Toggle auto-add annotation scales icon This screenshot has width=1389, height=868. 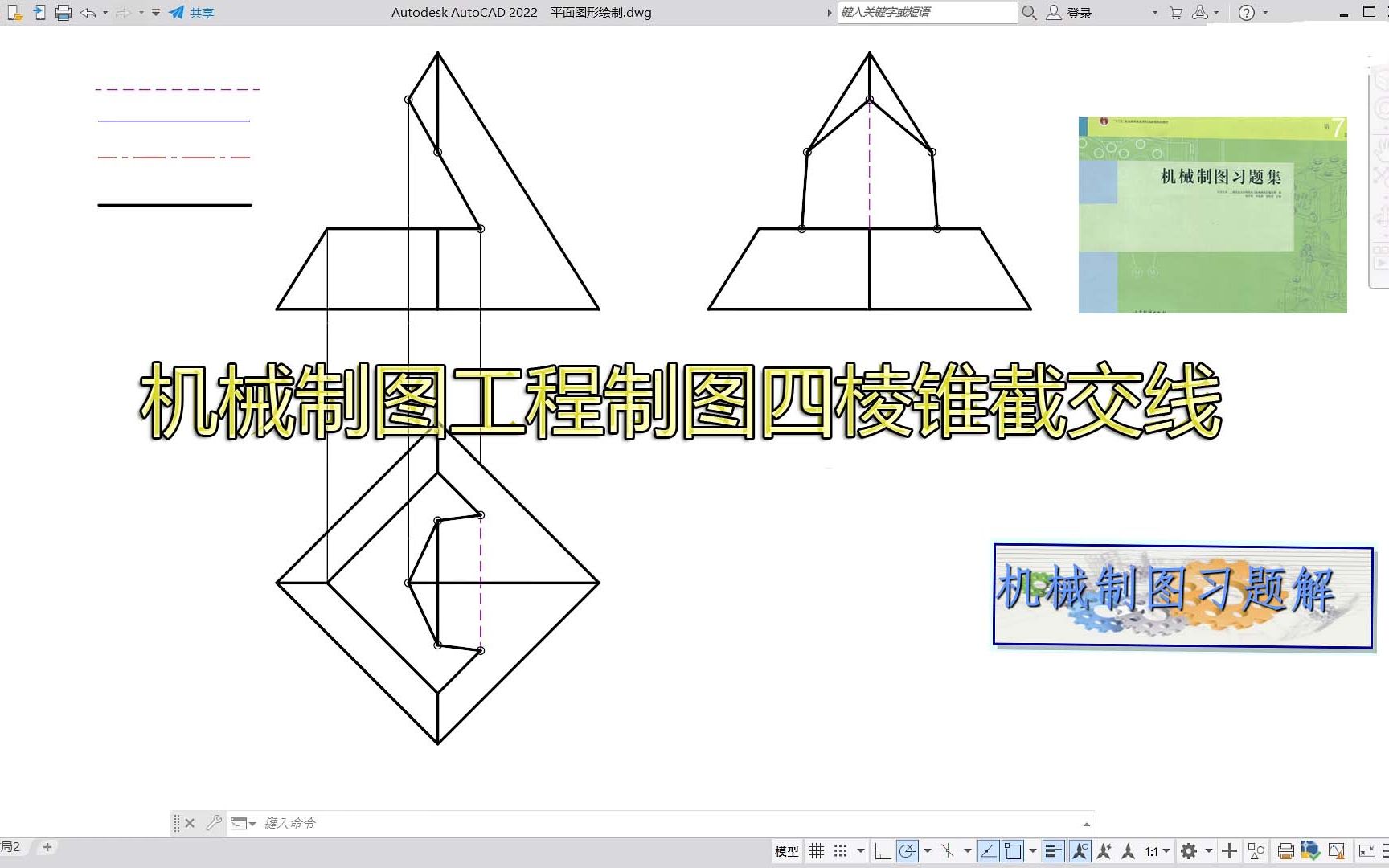1104,851
